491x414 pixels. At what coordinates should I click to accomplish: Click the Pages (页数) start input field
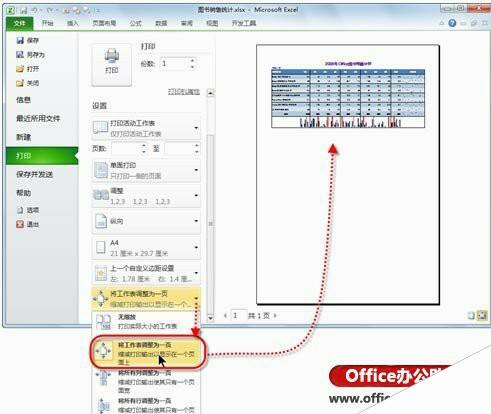[126, 148]
